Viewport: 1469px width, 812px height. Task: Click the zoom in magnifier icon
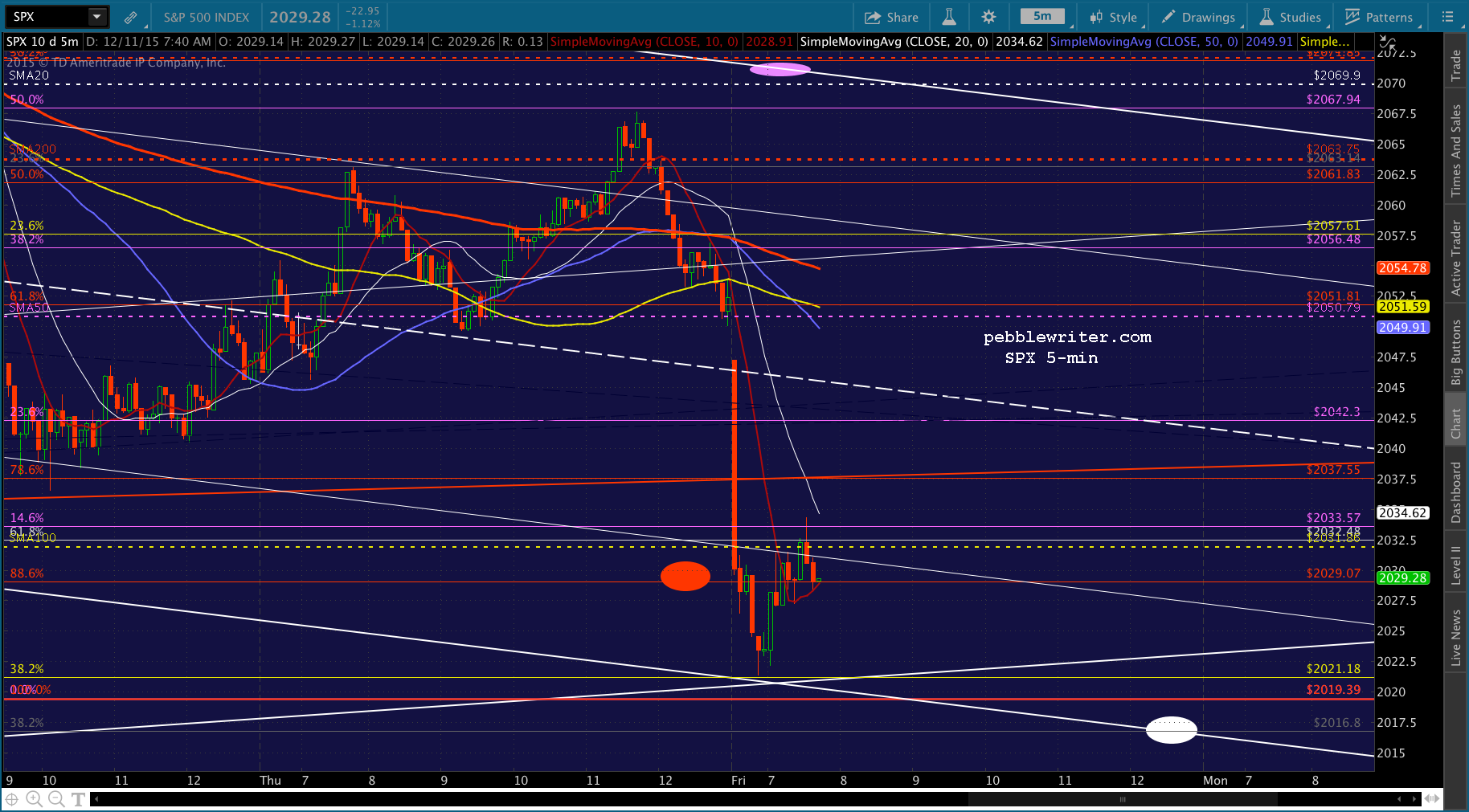point(34,799)
